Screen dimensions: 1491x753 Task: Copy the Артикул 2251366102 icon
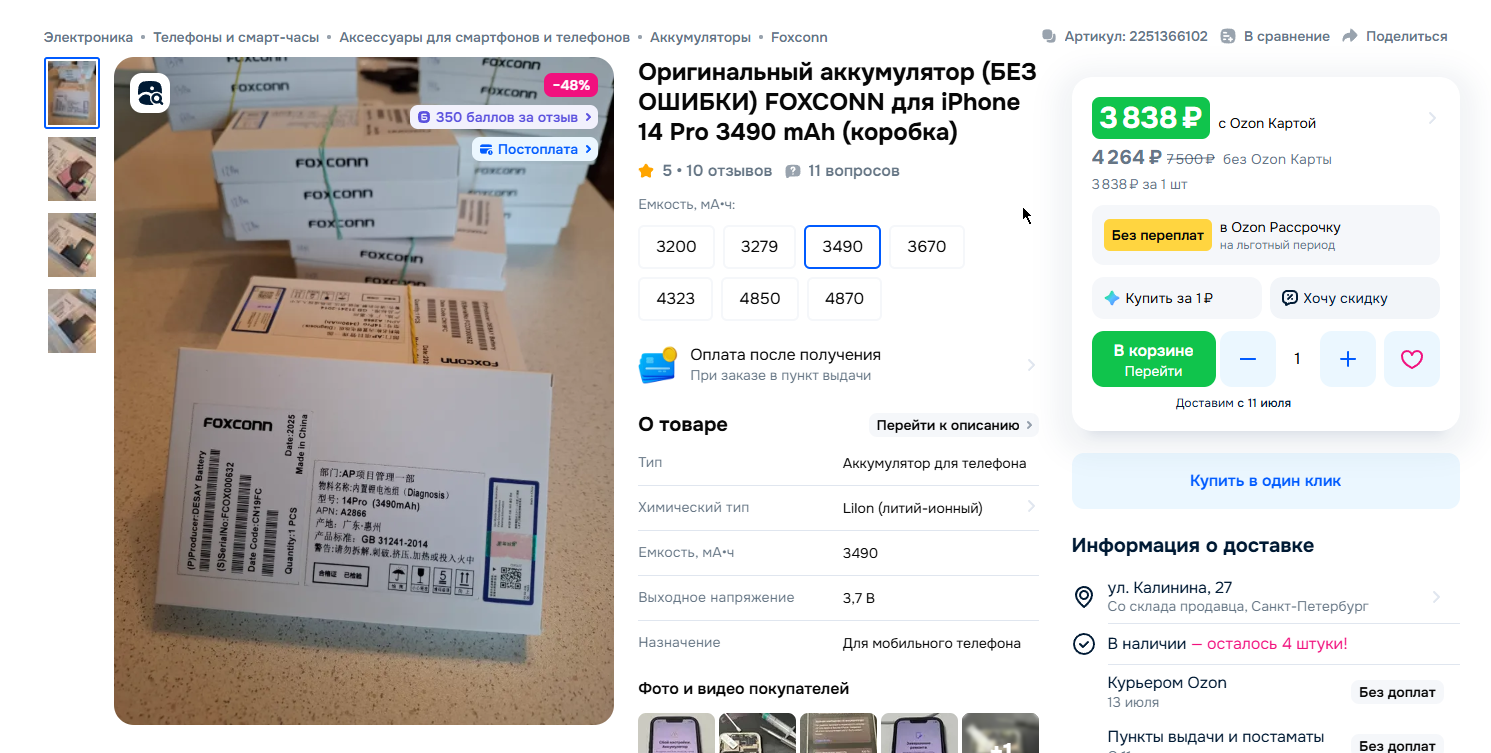1048,36
